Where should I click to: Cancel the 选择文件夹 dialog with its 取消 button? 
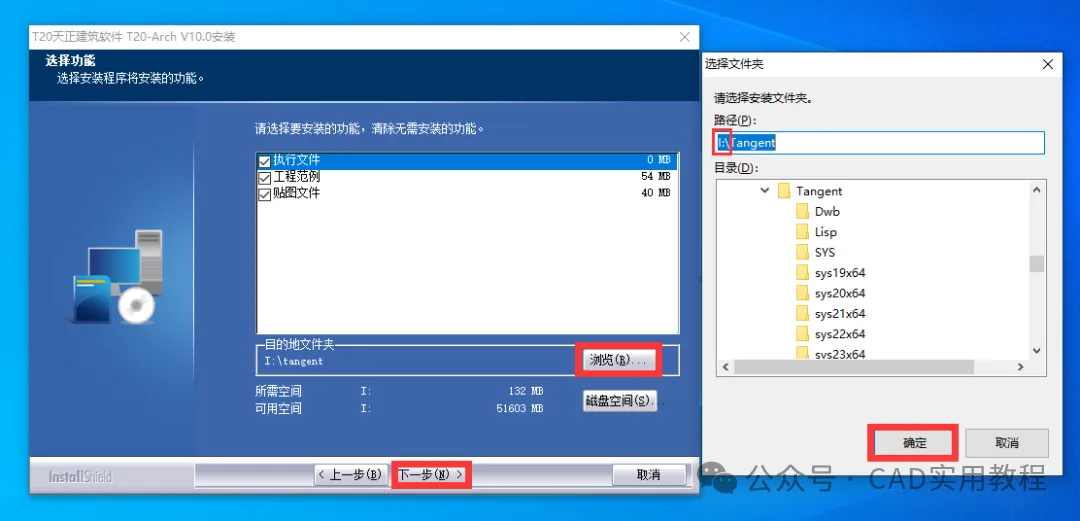click(x=1007, y=443)
